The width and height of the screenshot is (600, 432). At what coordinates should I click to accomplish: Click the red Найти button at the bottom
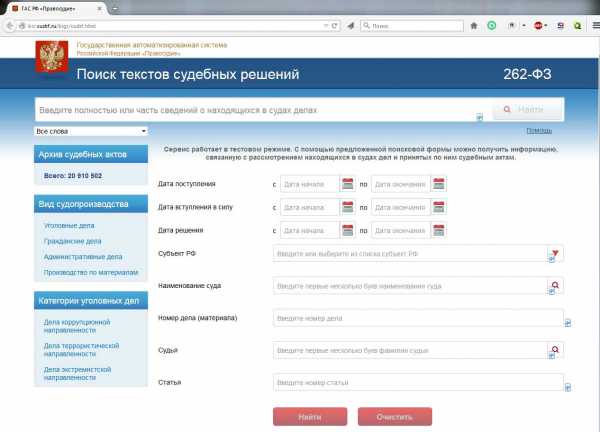310,417
